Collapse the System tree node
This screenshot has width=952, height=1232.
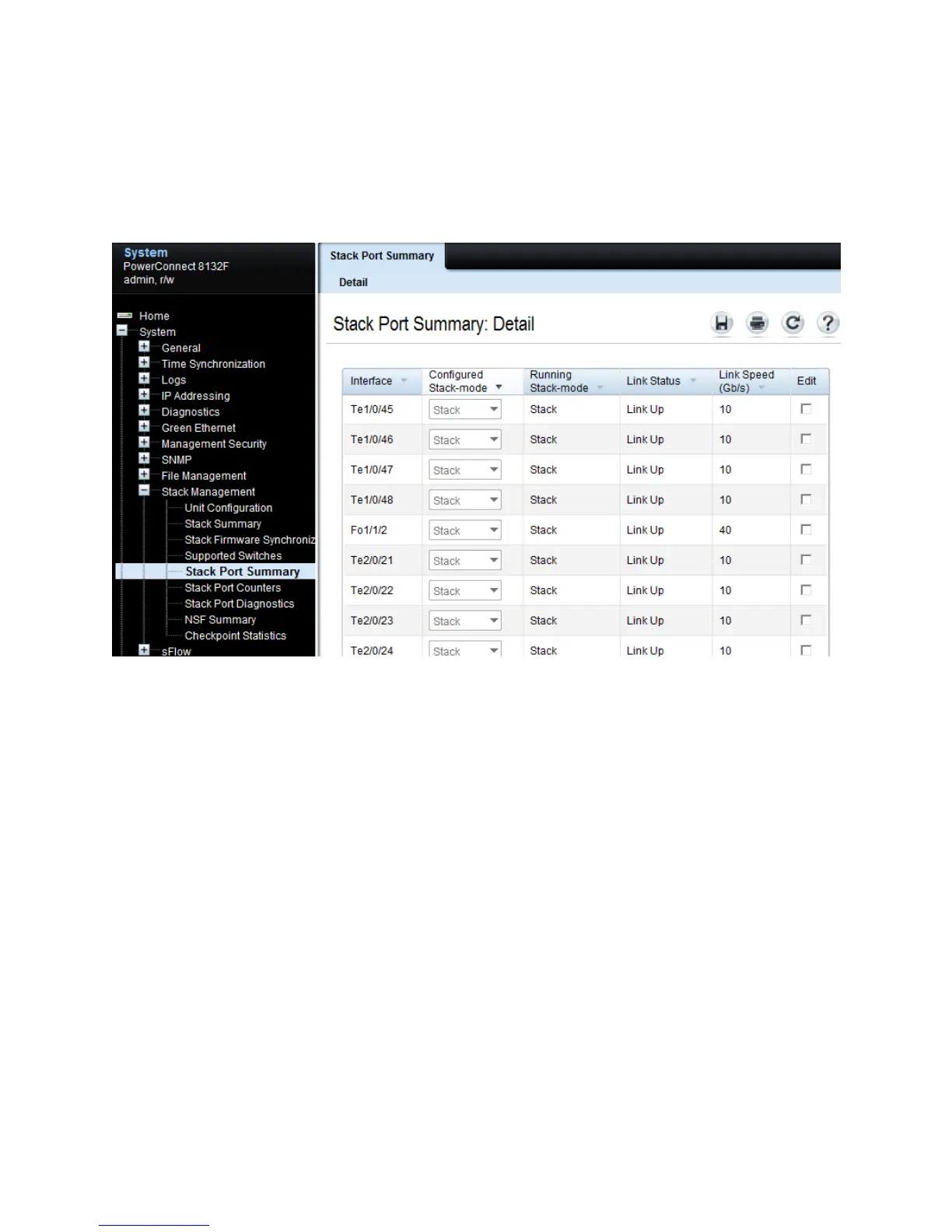pos(122,331)
